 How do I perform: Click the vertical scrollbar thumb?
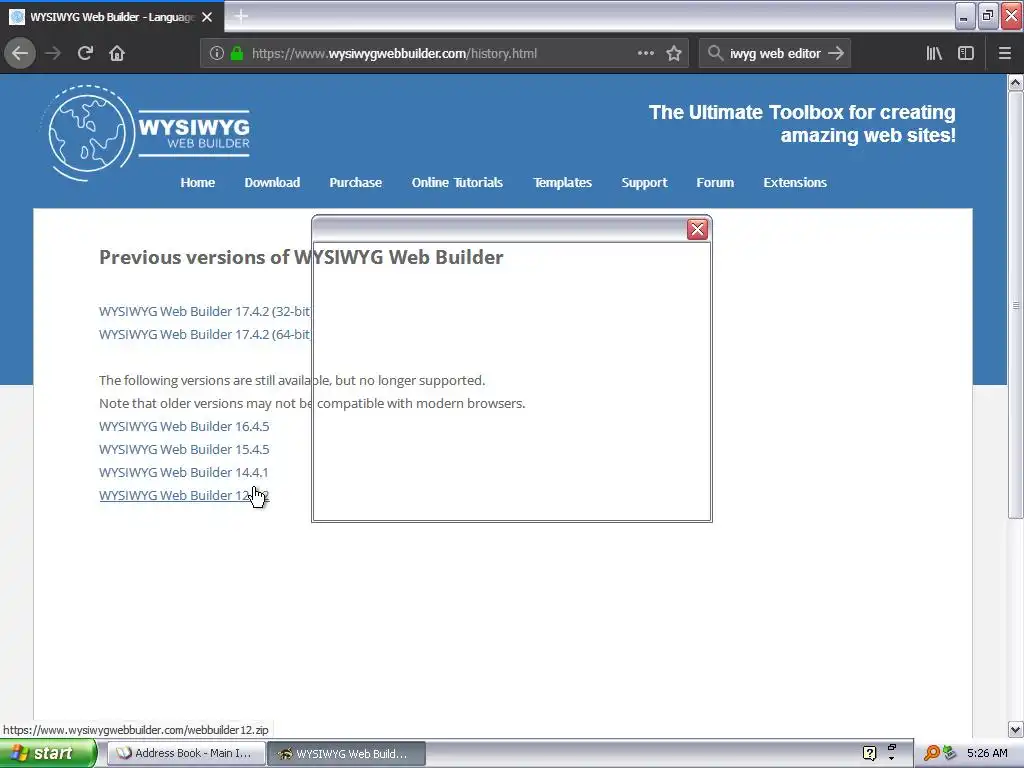(x=1016, y=305)
